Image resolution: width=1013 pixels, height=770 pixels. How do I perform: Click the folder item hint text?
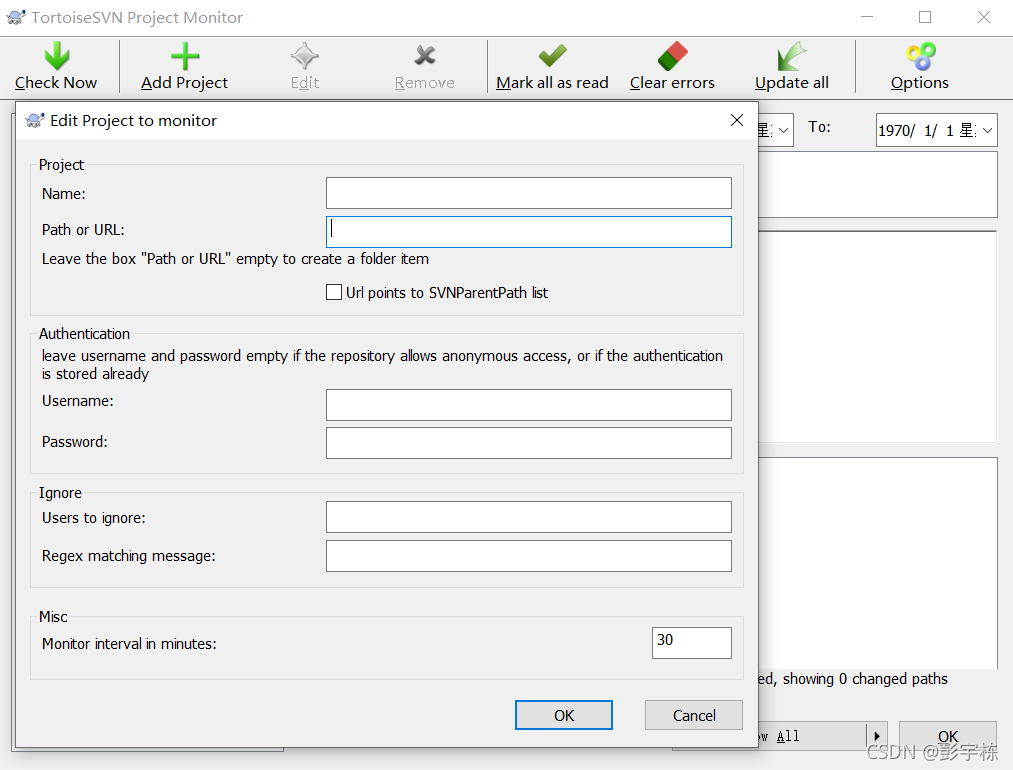click(235, 259)
